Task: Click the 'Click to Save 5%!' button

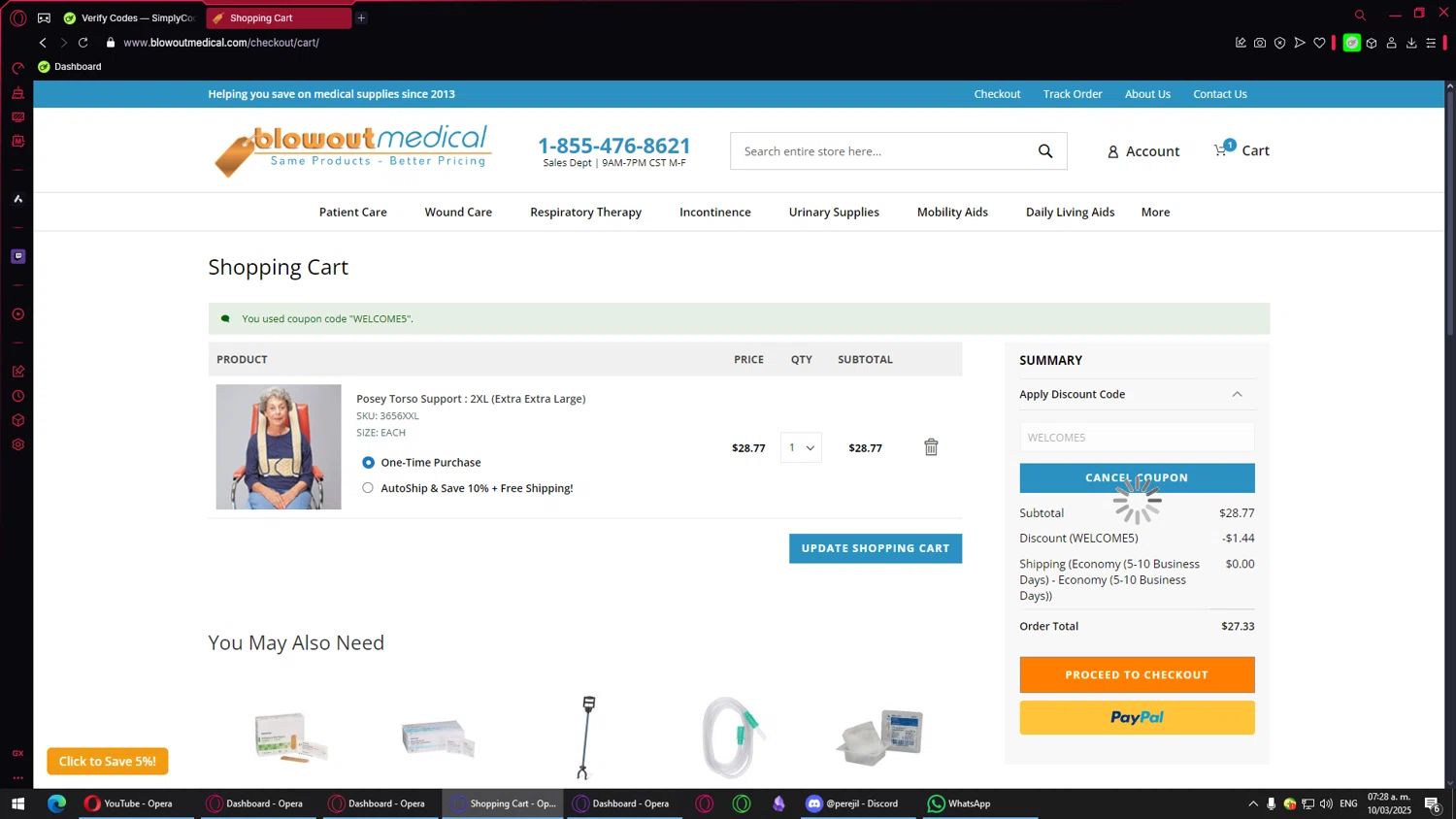Action: click(108, 761)
